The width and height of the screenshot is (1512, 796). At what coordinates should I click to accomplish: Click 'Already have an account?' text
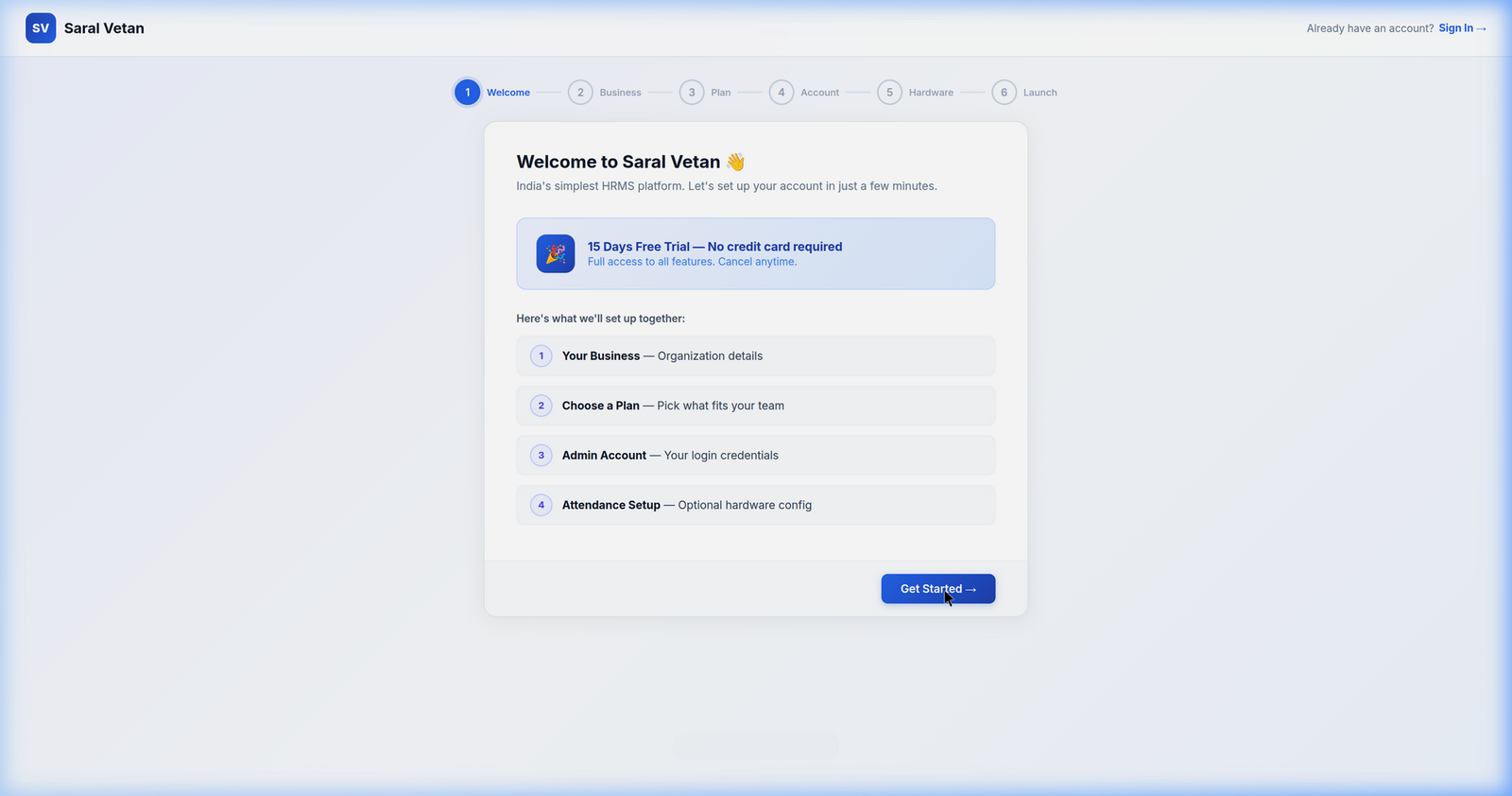1370,28
